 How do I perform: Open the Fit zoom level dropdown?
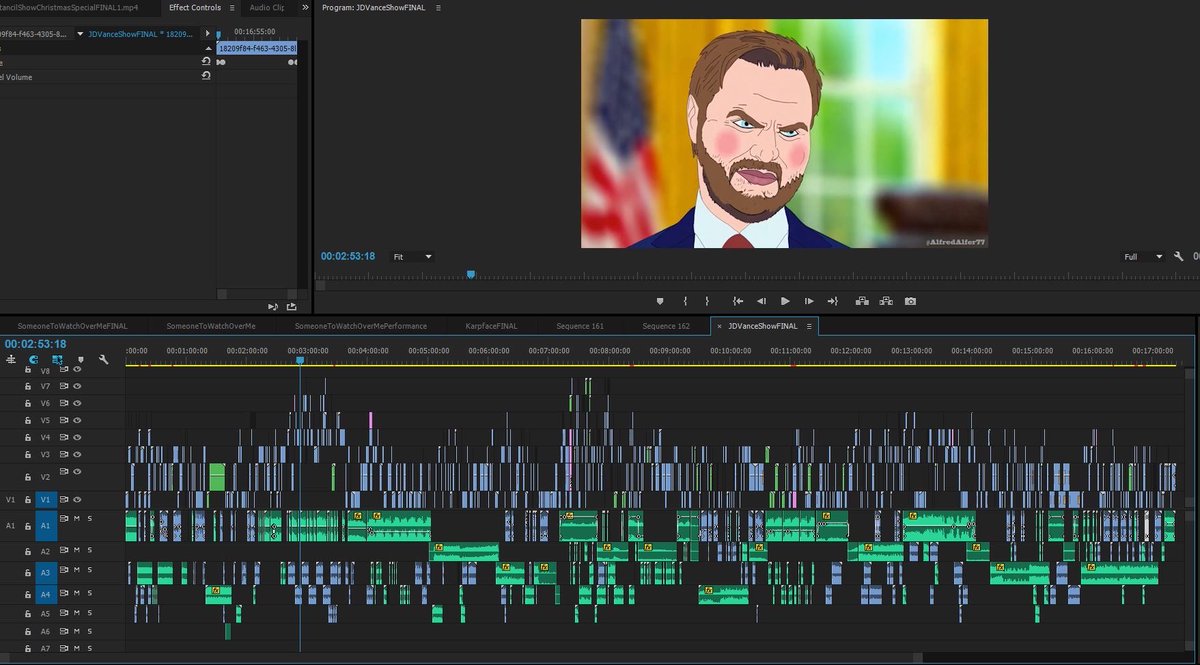(412, 257)
